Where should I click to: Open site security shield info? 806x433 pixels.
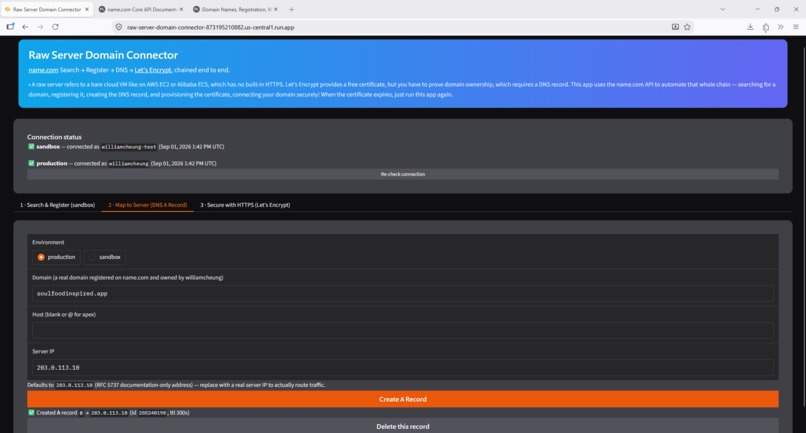click(119, 27)
